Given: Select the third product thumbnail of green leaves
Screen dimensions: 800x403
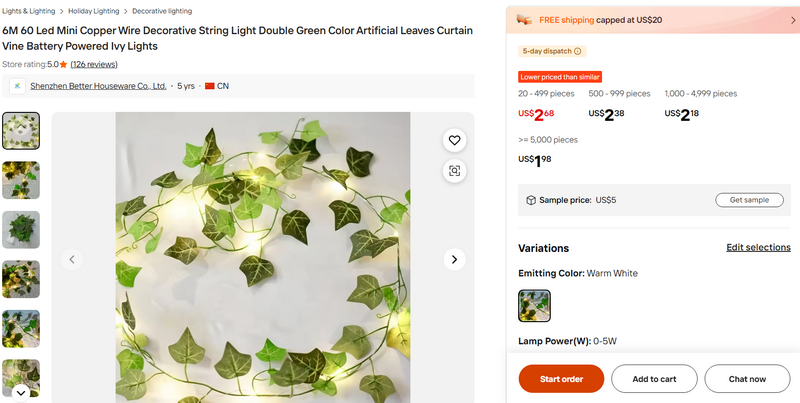Looking at the screenshot, I should point(21,230).
